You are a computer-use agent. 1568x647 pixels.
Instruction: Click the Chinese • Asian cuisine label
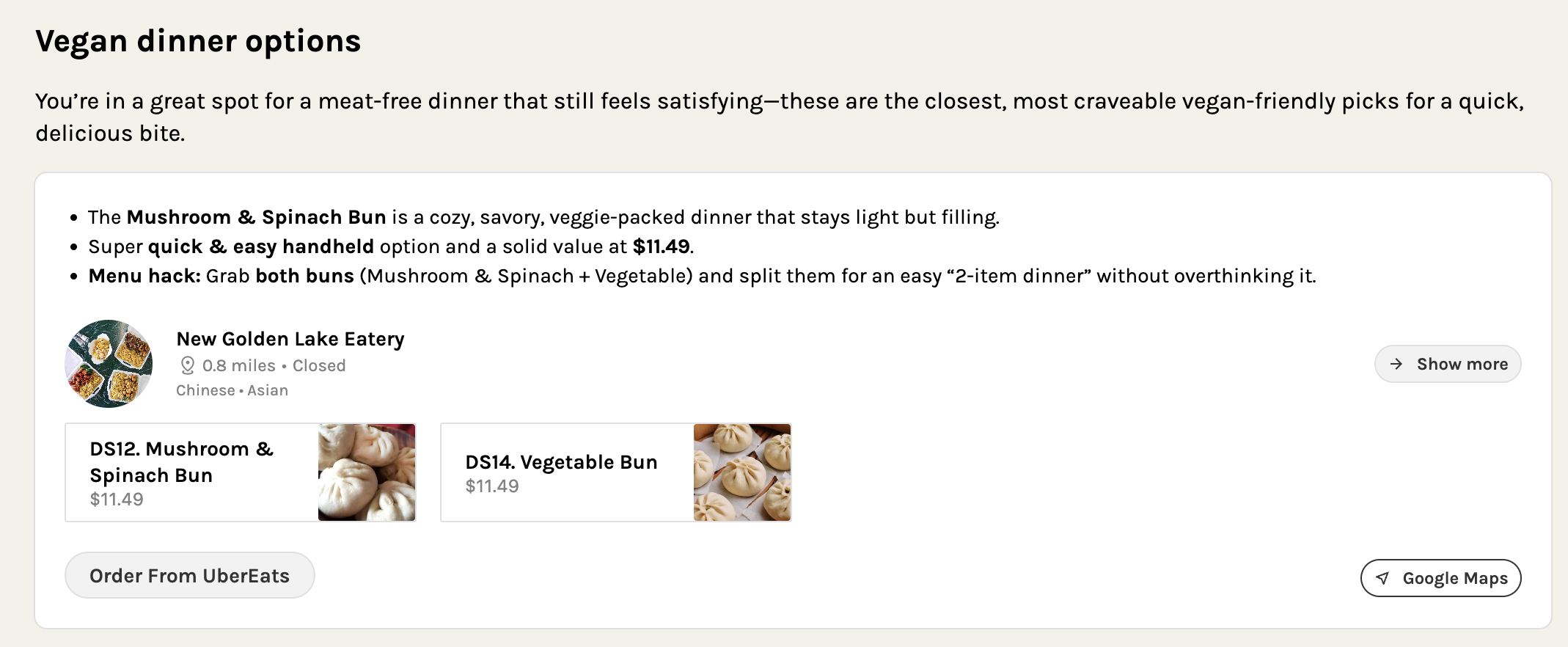tap(232, 390)
